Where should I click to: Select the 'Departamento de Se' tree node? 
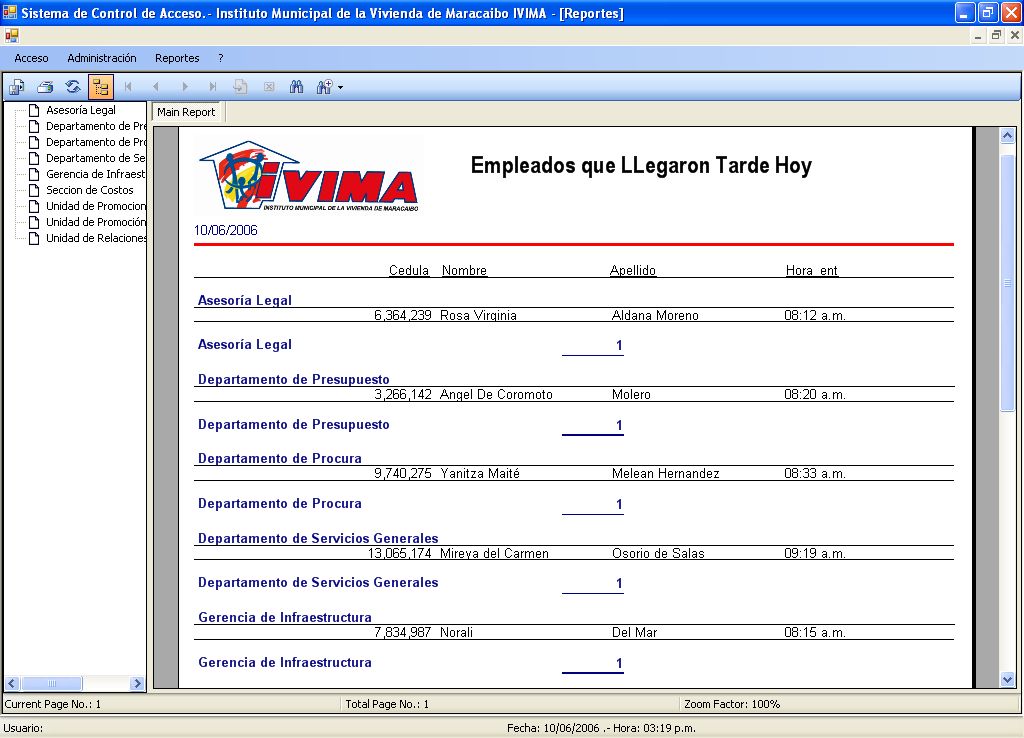[x=95, y=158]
